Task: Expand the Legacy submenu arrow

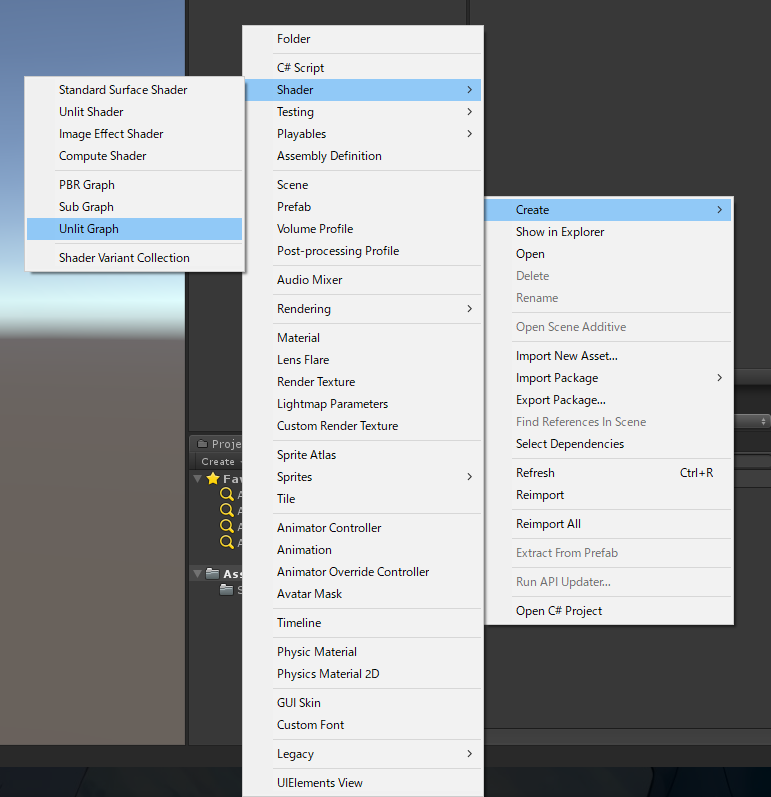Action: [470, 754]
